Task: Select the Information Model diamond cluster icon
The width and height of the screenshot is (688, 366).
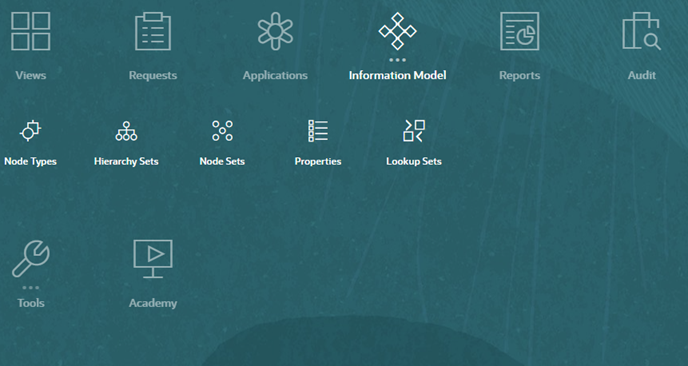Action: [x=398, y=31]
